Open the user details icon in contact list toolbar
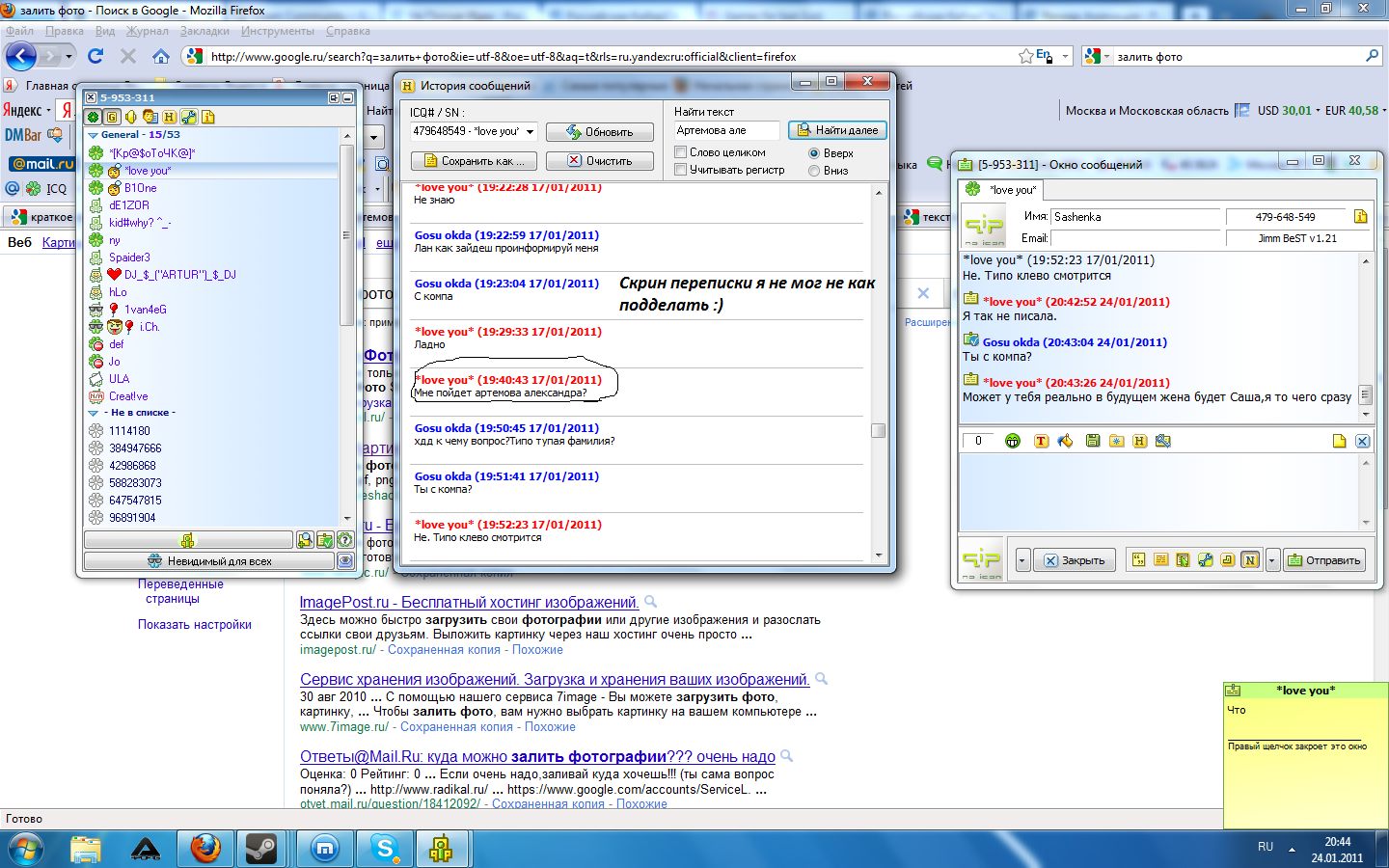 pyautogui.click(x=150, y=117)
